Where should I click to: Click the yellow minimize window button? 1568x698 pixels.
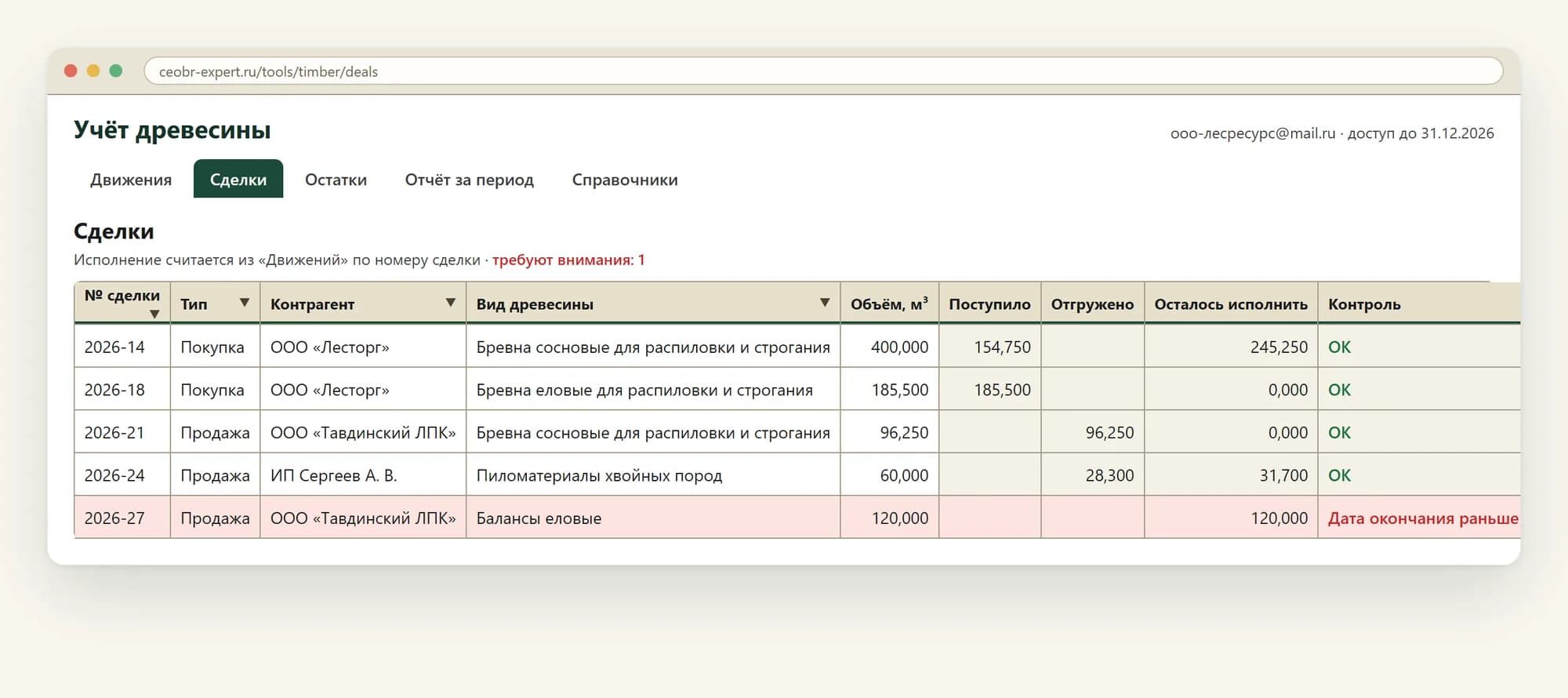click(x=93, y=71)
